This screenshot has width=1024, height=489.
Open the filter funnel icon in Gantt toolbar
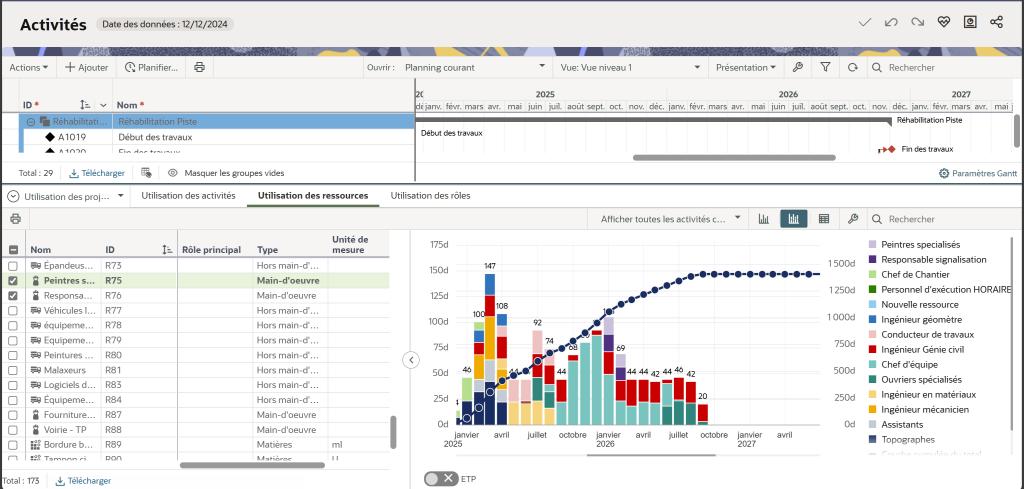[x=825, y=67]
